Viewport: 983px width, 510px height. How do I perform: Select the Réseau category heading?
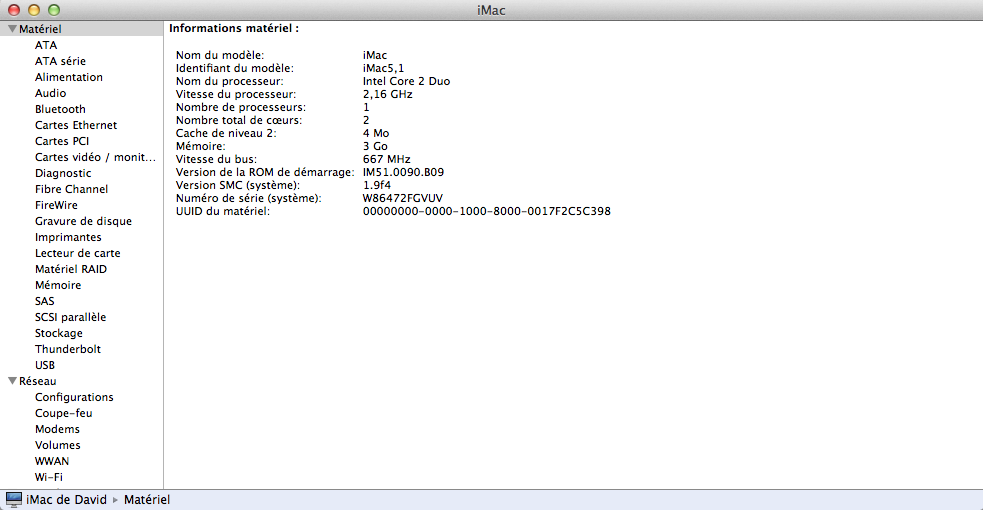(x=38, y=381)
